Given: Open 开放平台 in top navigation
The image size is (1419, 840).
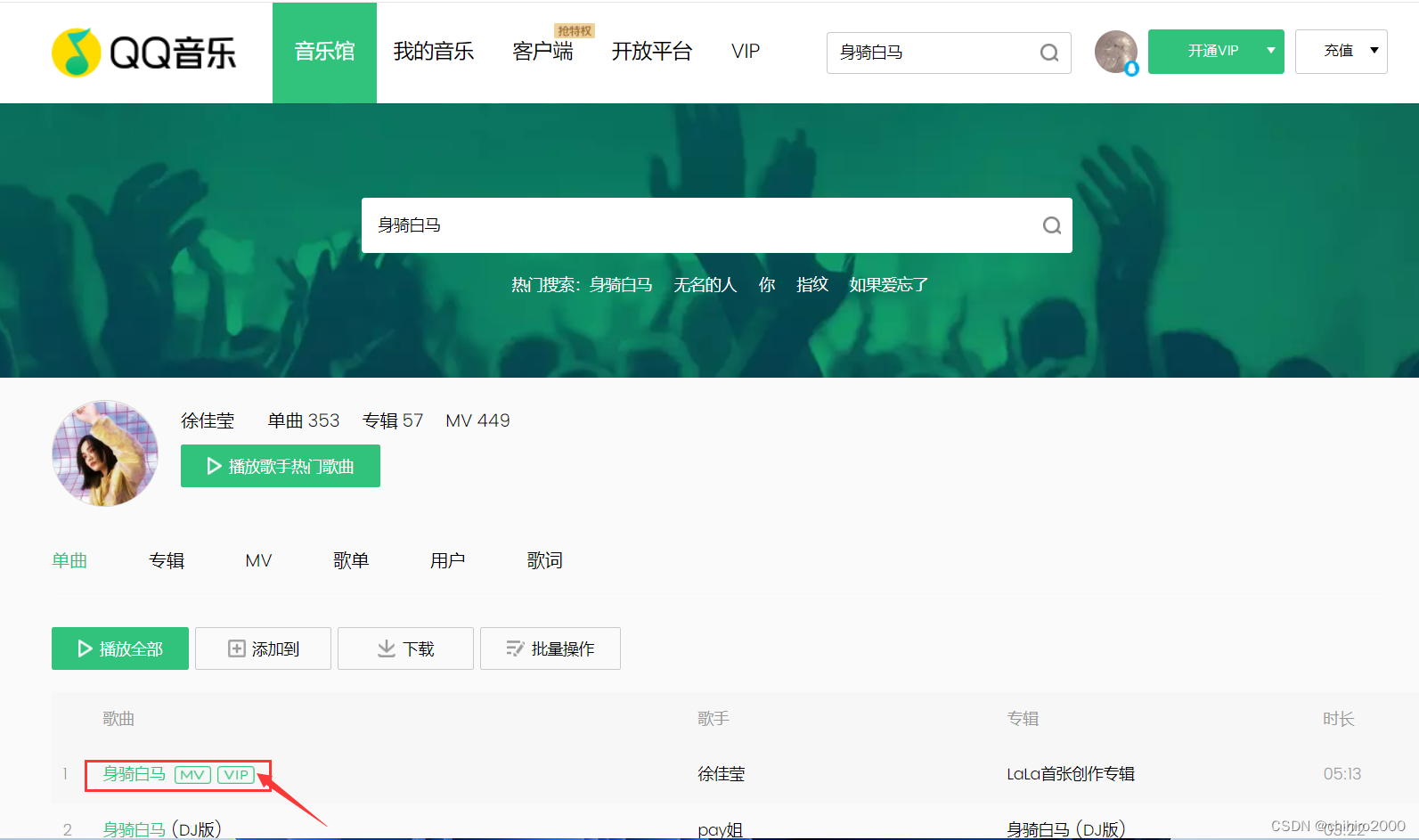Looking at the screenshot, I should pos(652,52).
